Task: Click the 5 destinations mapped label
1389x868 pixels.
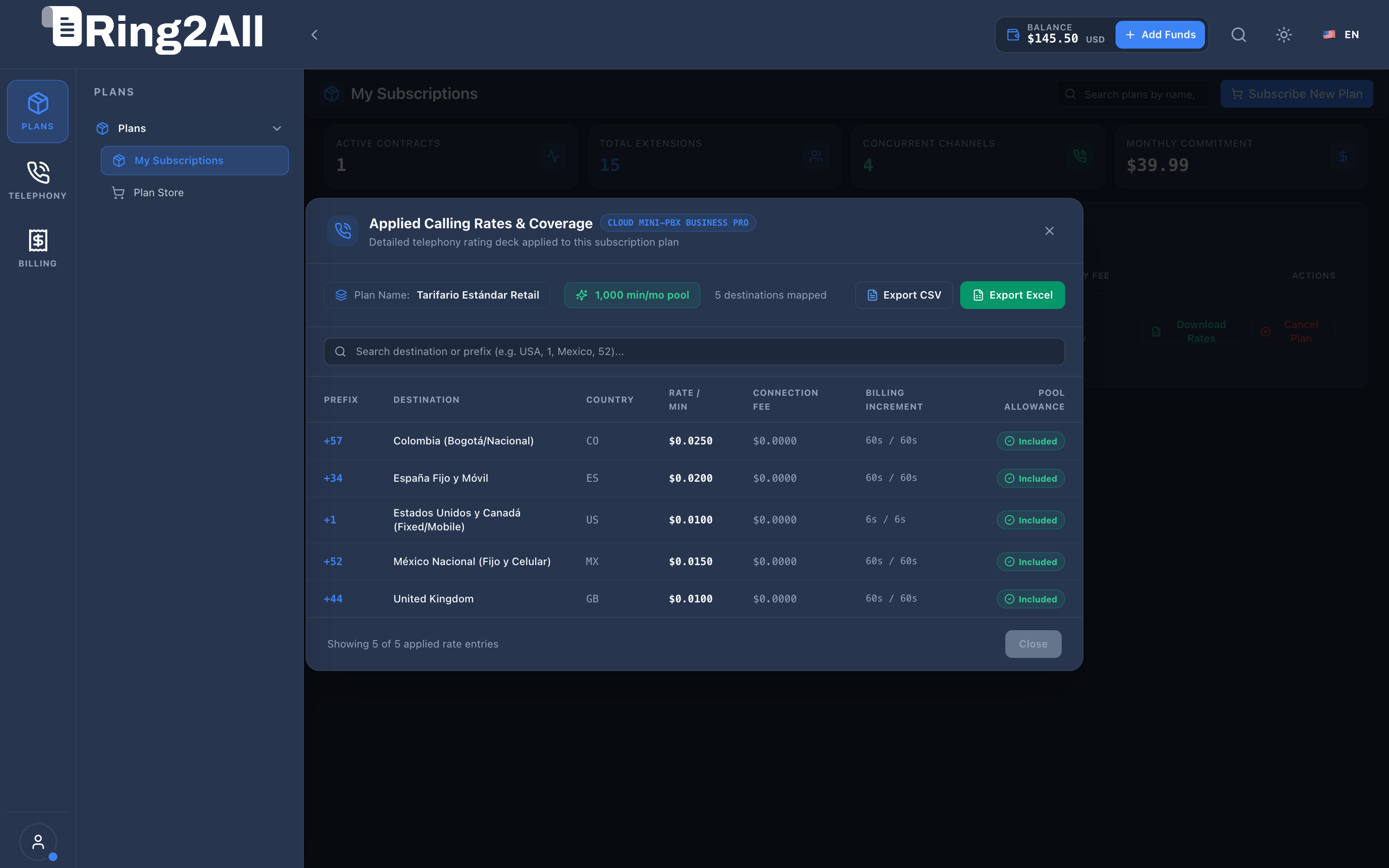Action: (x=770, y=295)
